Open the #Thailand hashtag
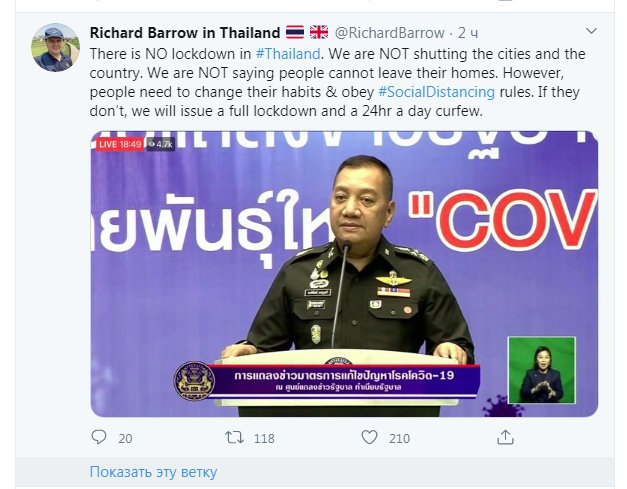627x489 pixels. (x=288, y=54)
